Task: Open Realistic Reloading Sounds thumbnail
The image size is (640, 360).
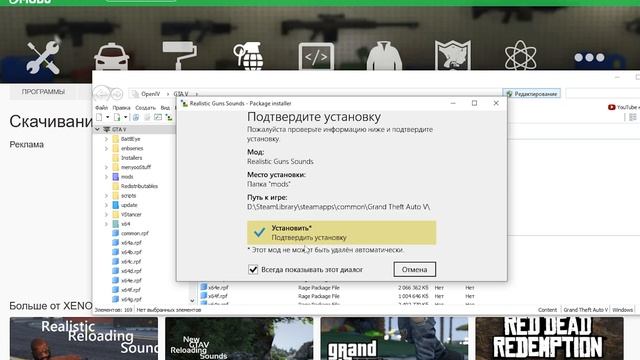Action: (x=84, y=338)
